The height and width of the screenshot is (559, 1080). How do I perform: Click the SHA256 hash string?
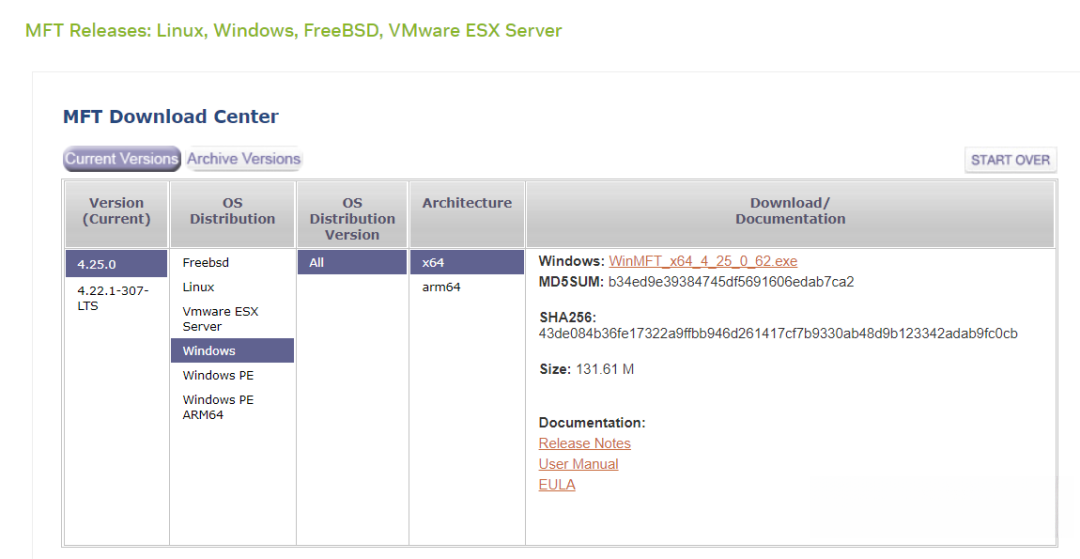point(778,334)
